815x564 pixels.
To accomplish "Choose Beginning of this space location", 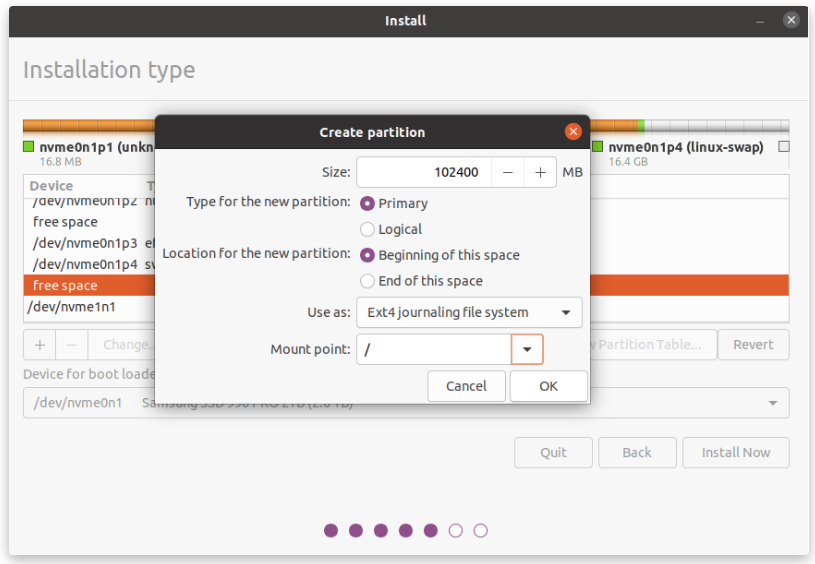I will click(x=368, y=255).
